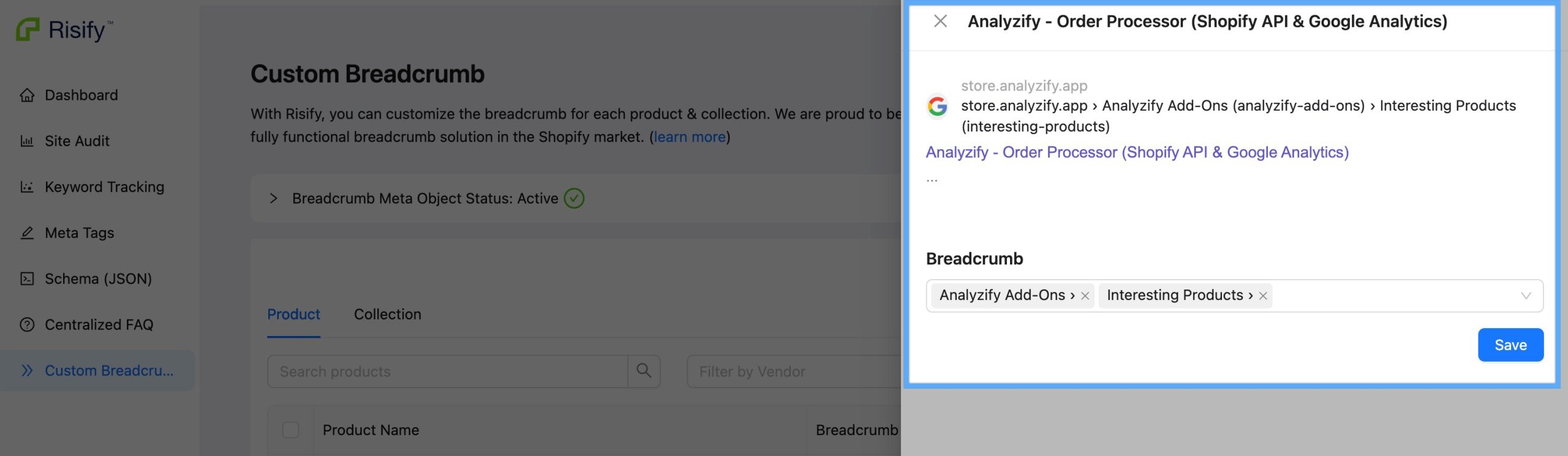Click the panel title Analyzify - Order Processor

pyautogui.click(x=1207, y=21)
